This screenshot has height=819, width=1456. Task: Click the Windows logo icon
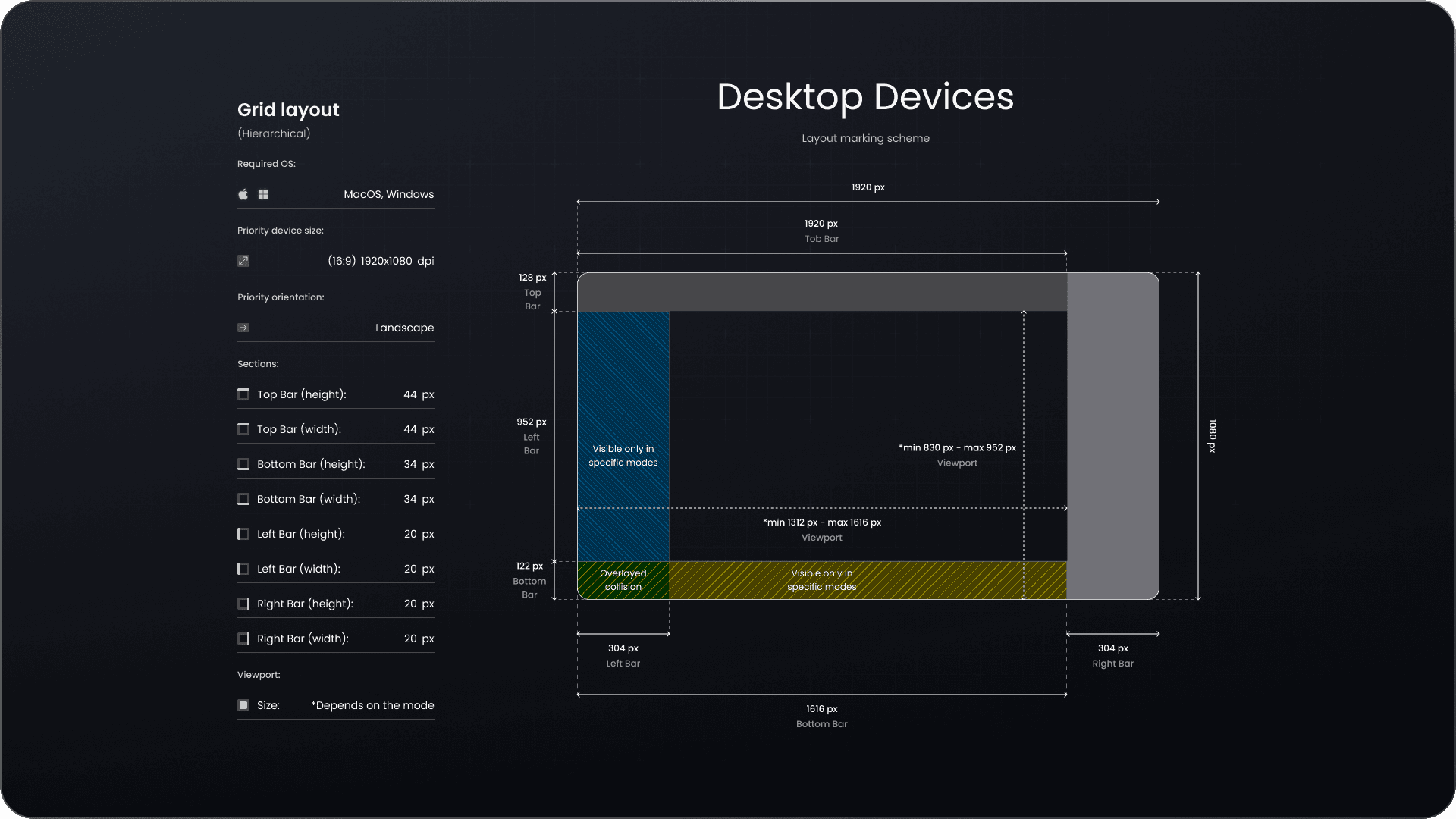tap(263, 194)
